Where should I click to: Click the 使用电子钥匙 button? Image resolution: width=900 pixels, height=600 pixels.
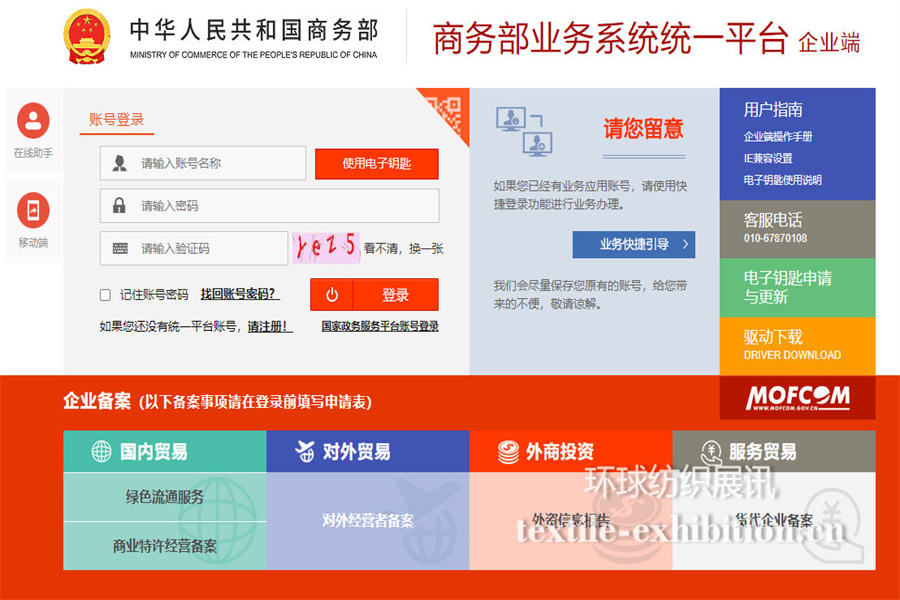tap(376, 164)
